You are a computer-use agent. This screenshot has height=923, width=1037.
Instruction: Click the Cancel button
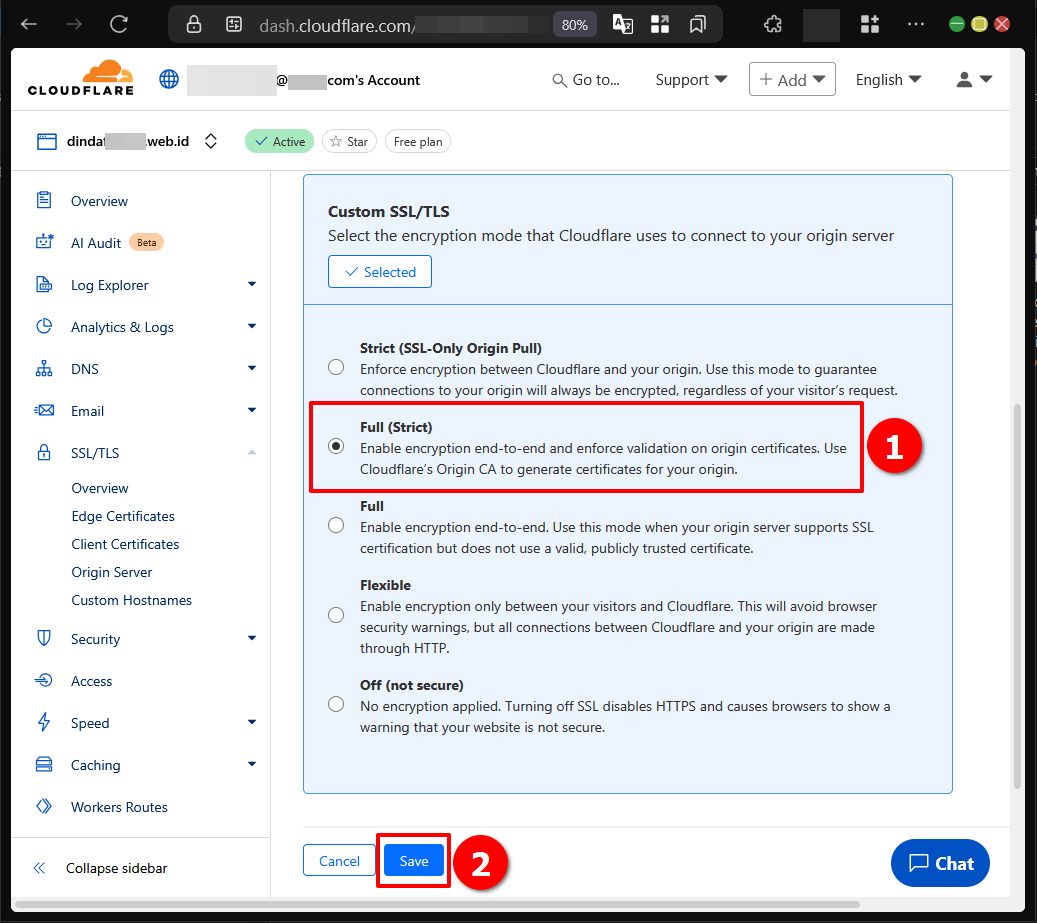pyautogui.click(x=339, y=861)
